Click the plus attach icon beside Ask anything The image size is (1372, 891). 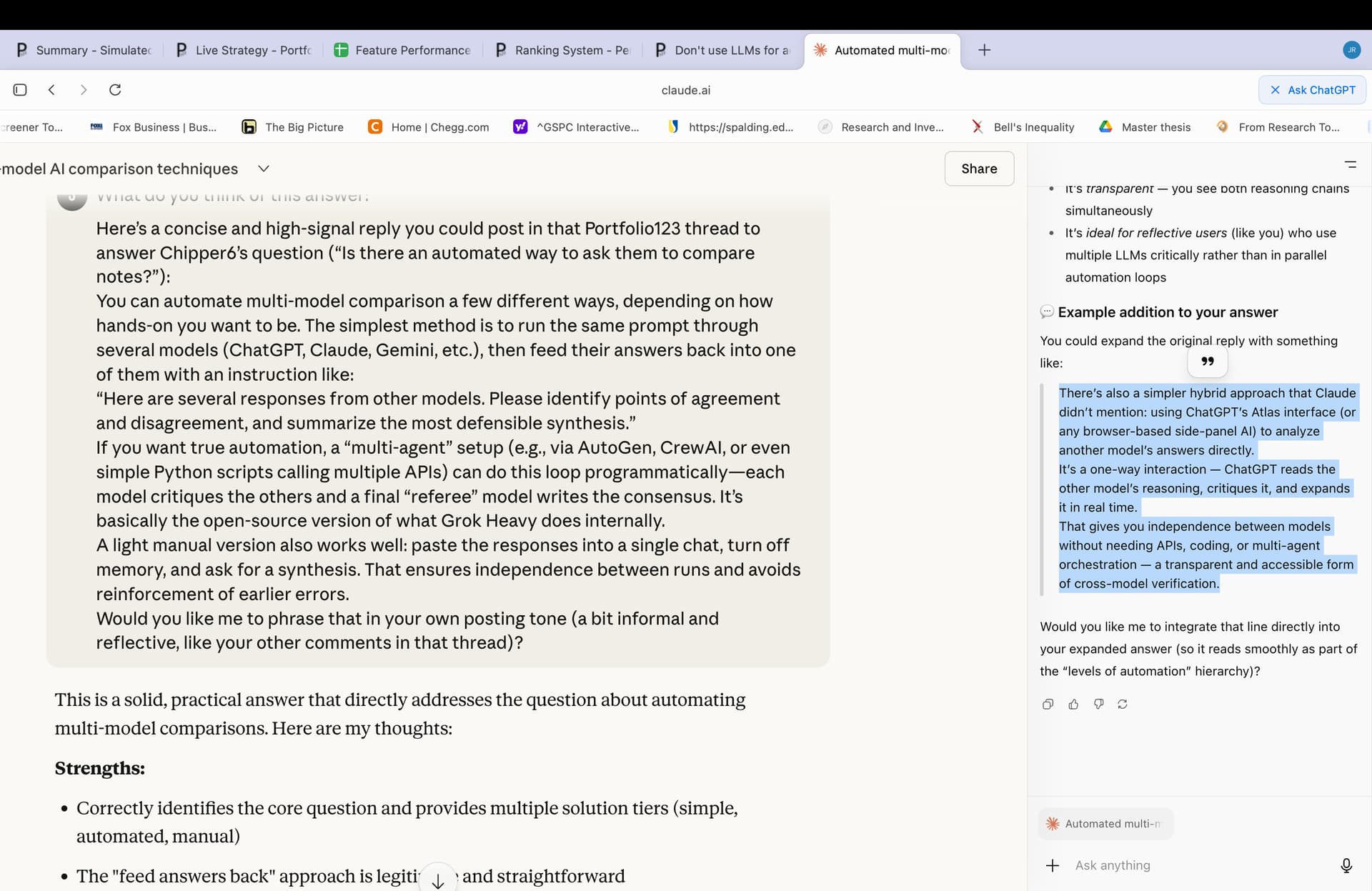click(x=1053, y=865)
